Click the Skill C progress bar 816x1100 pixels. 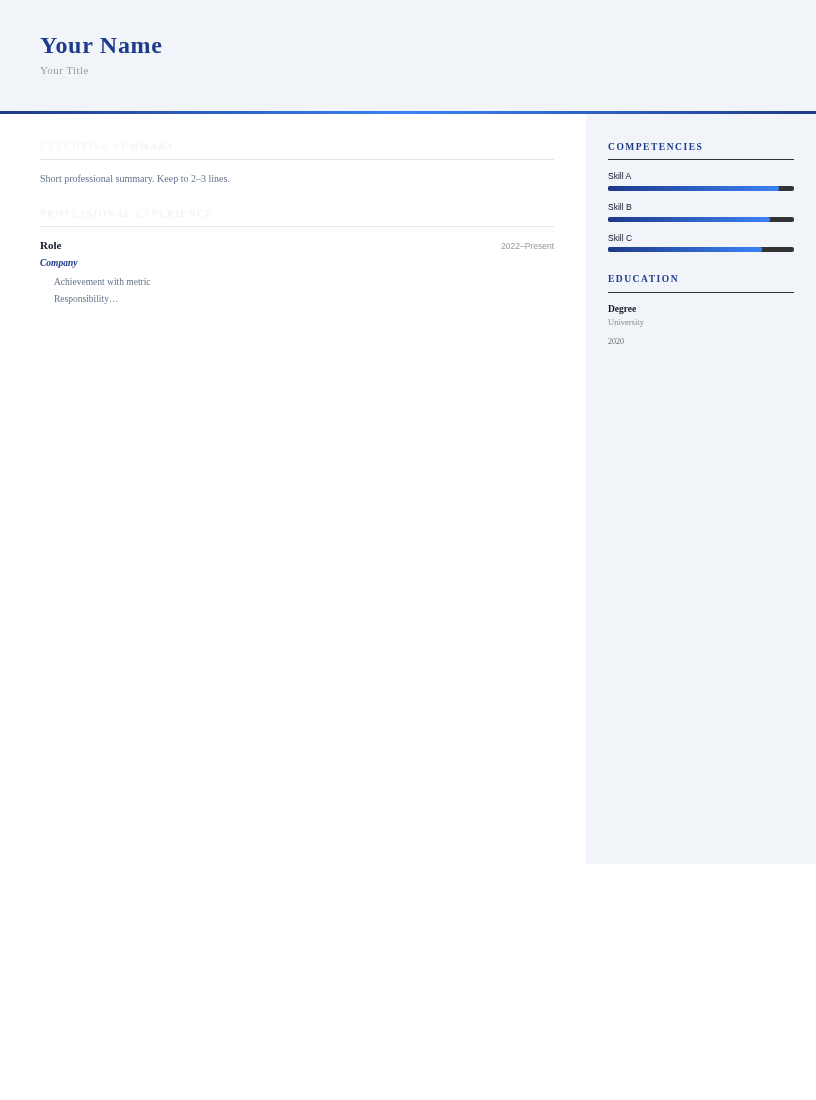pyautogui.click(x=700, y=250)
